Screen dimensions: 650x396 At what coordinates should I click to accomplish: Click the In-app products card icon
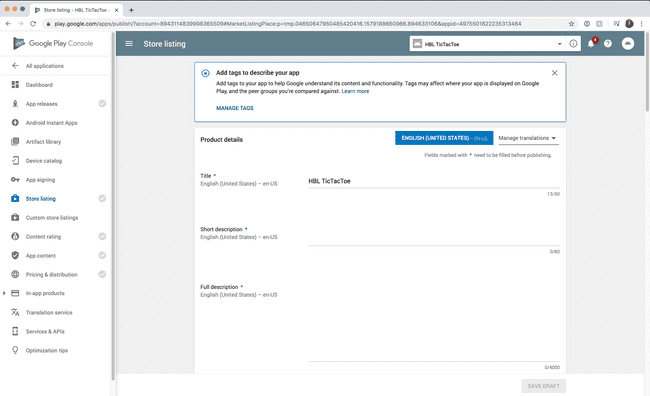pyautogui.click(x=15, y=293)
